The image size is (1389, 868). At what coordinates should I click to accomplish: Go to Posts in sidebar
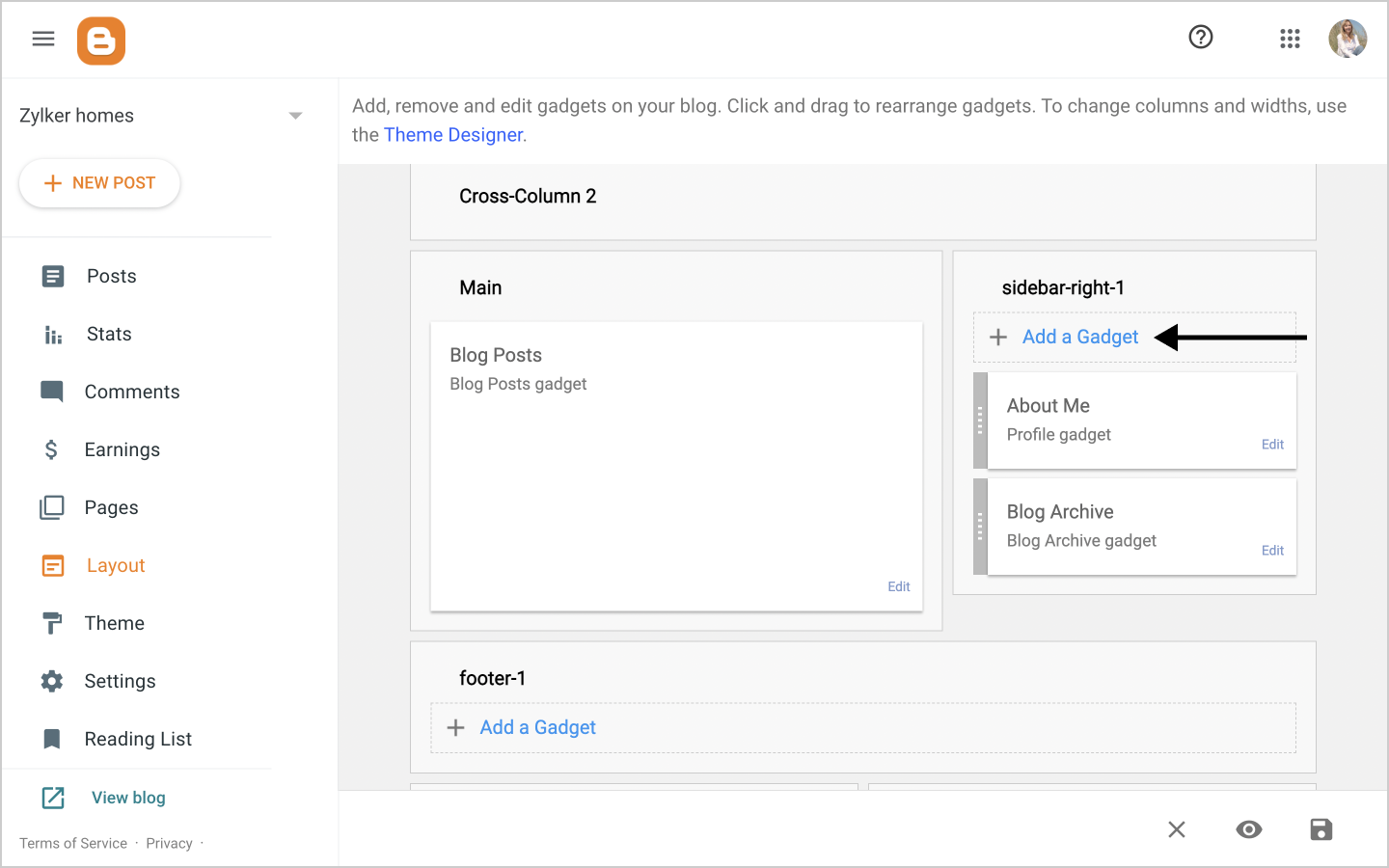pos(111,277)
